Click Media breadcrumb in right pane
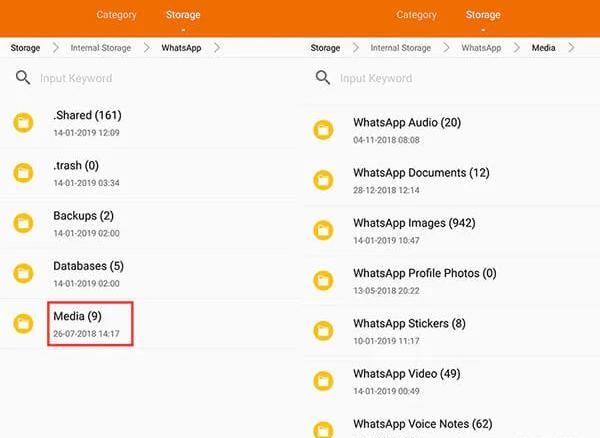 (x=543, y=48)
